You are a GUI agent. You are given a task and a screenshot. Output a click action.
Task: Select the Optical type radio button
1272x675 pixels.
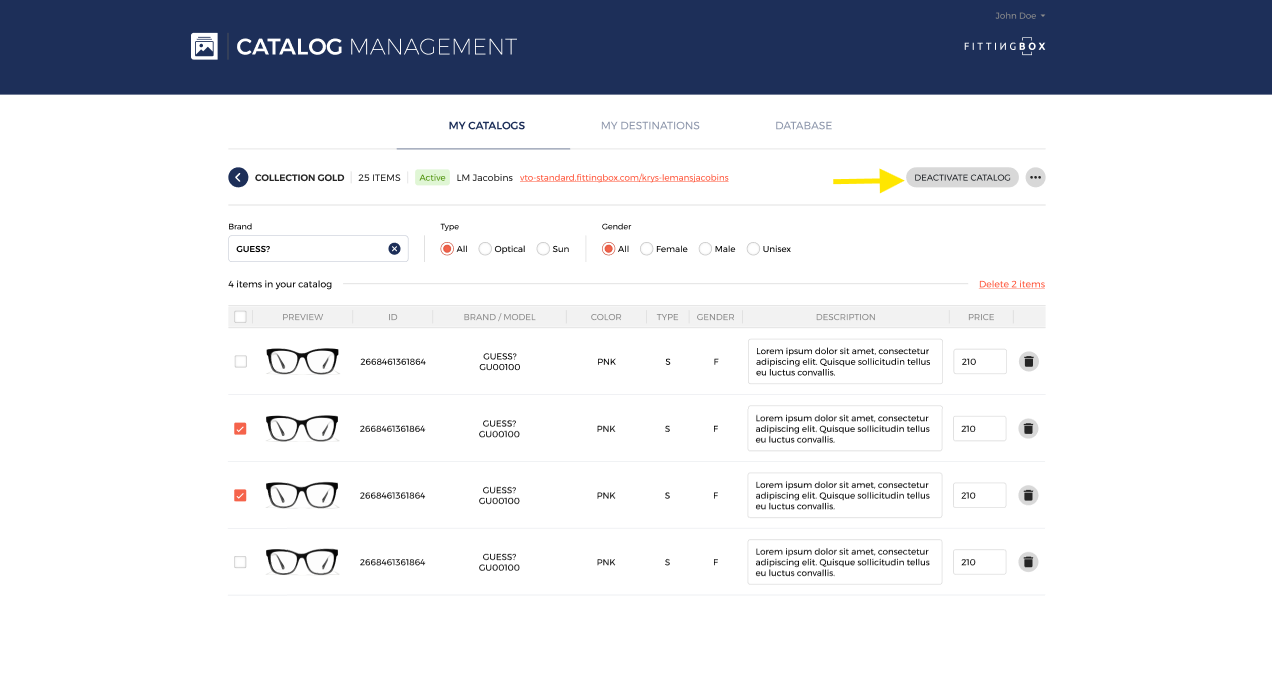[x=485, y=249]
